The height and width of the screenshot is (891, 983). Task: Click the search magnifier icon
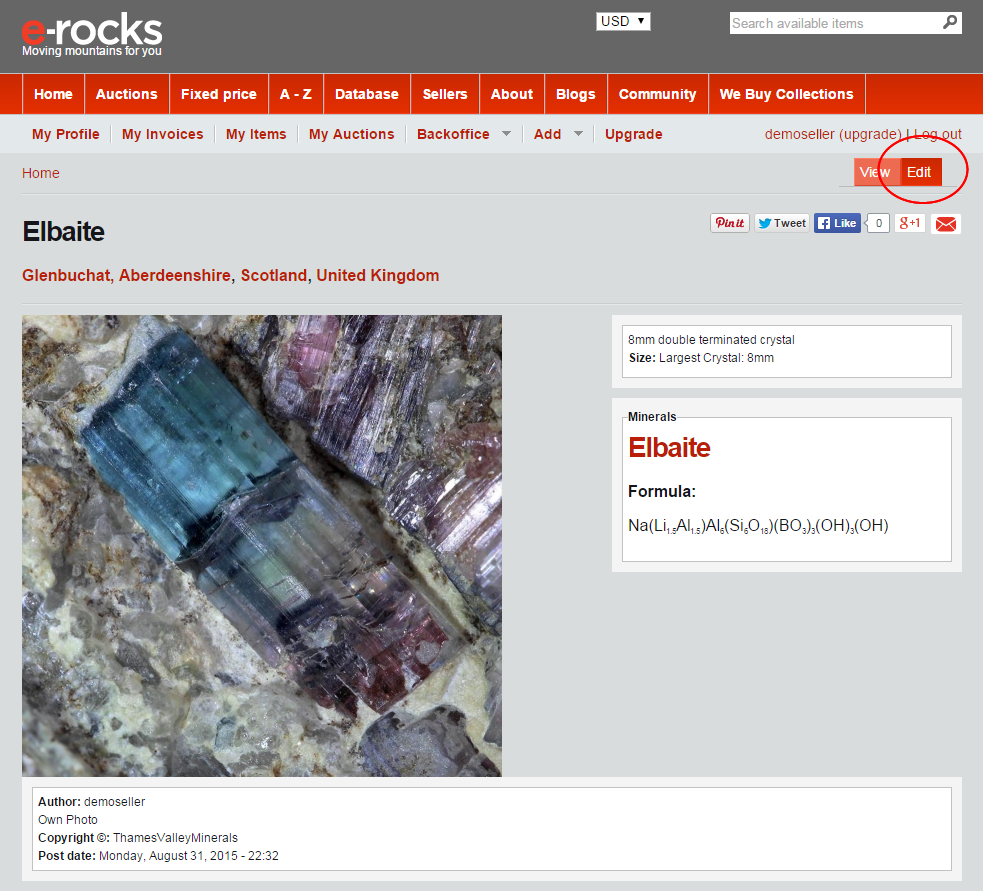coord(950,23)
